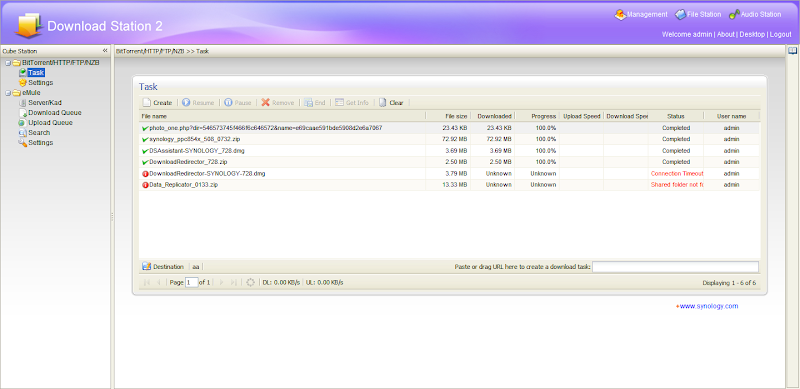
Task: Go to next page button
Action: click(x=221, y=282)
